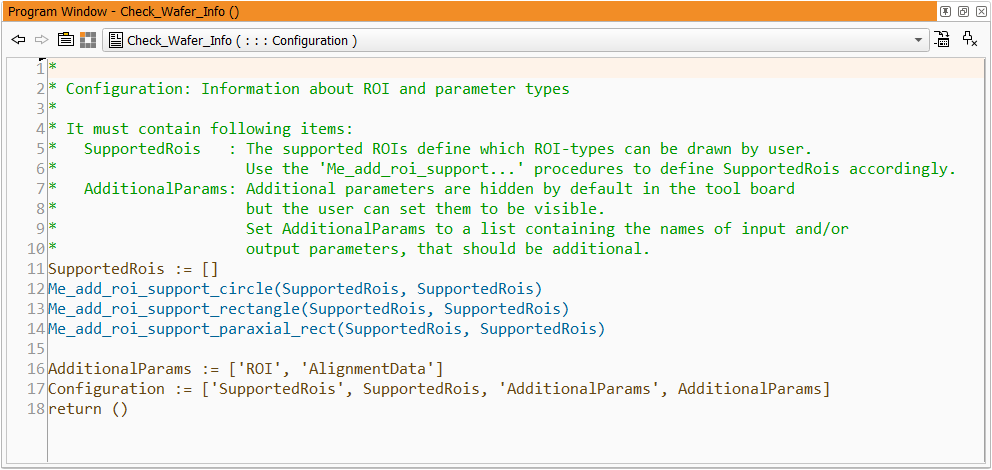
Task: Select line 11 SupportedRois assignment
Action: [133, 269]
